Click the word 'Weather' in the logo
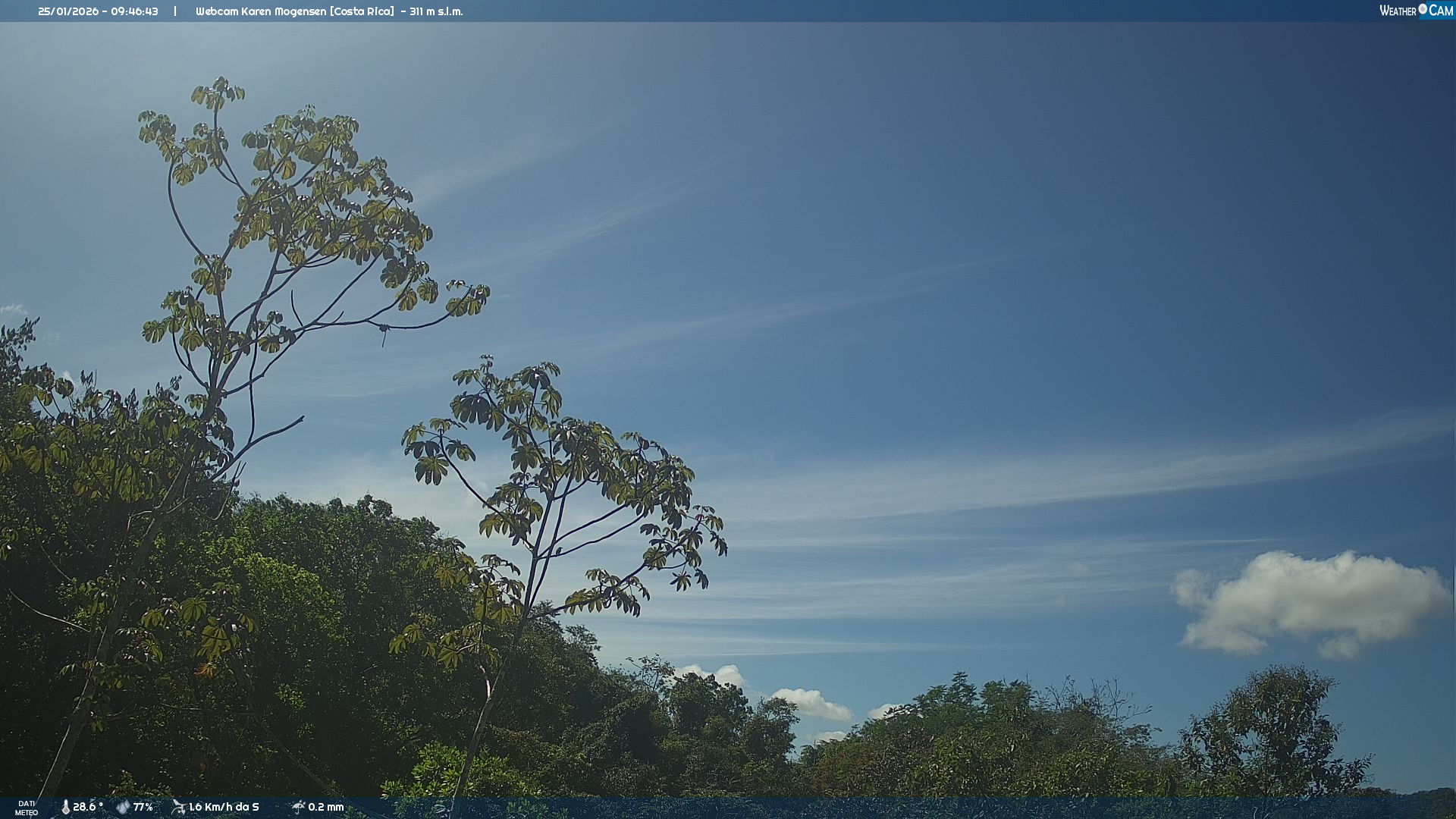 pyautogui.click(x=1398, y=11)
